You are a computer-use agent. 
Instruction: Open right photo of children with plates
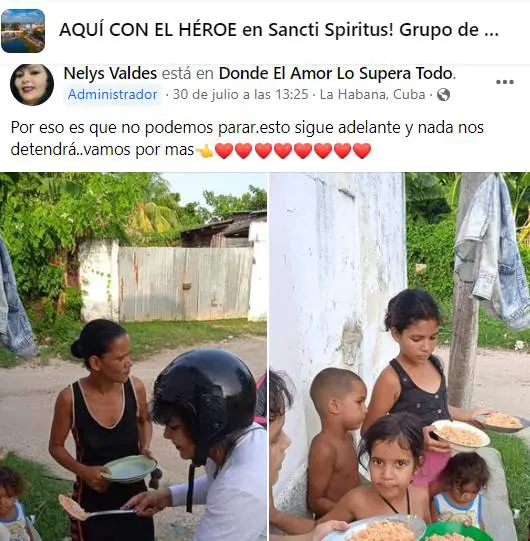(400, 356)
